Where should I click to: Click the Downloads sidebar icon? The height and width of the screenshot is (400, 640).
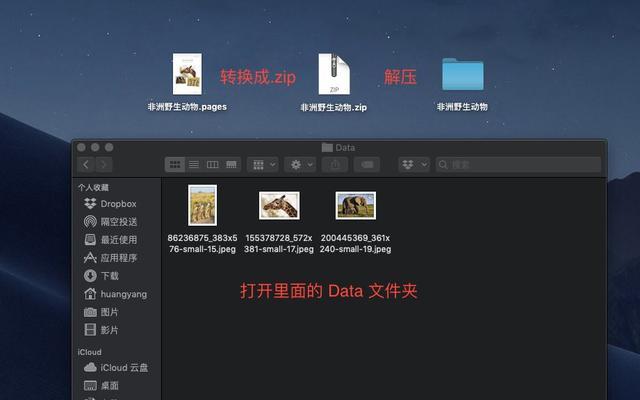(x=90, y=276)
